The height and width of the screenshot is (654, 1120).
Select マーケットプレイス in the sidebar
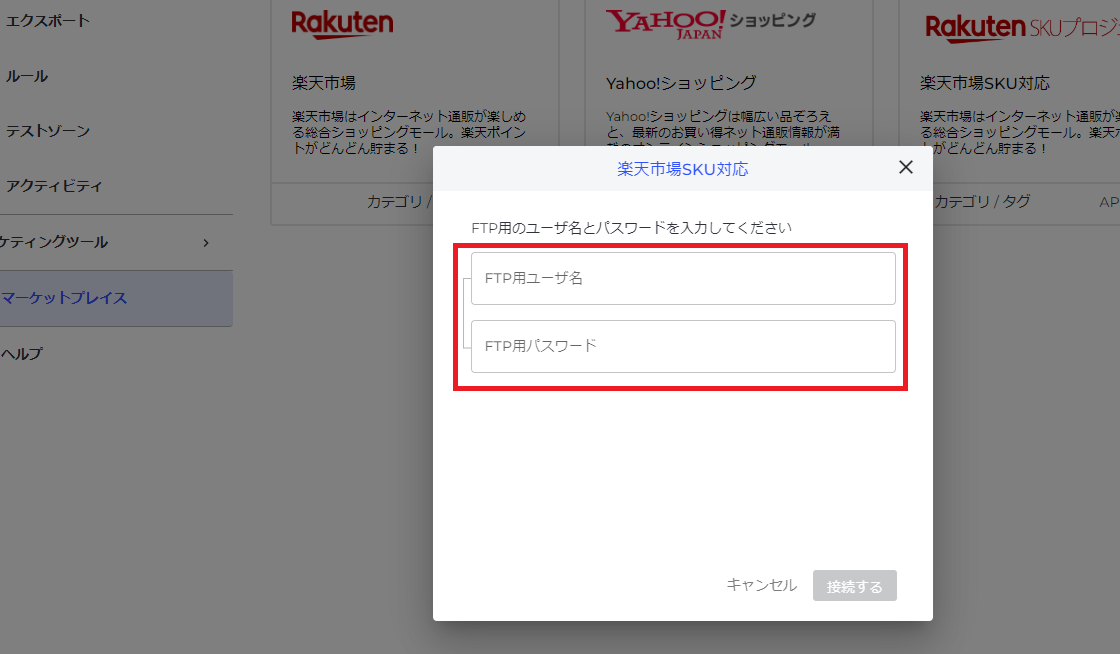pos(116,298)
